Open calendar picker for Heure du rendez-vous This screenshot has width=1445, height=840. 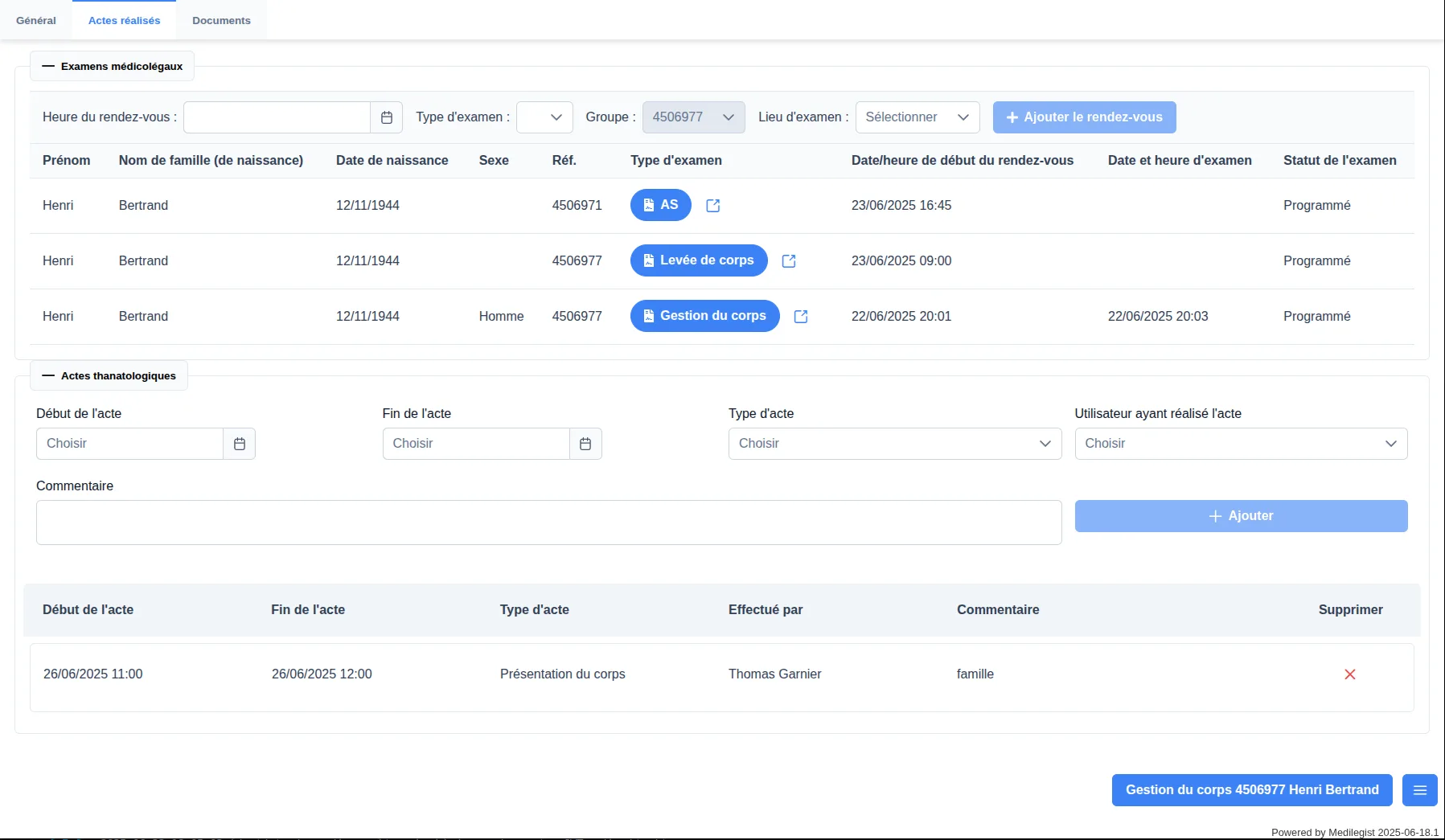point(386,117)
